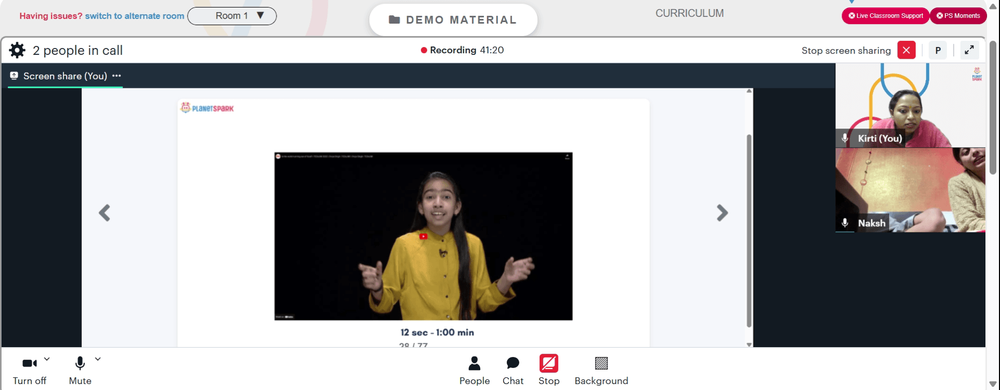
Task: Open the Chat panel
Action: pos(513,370)
